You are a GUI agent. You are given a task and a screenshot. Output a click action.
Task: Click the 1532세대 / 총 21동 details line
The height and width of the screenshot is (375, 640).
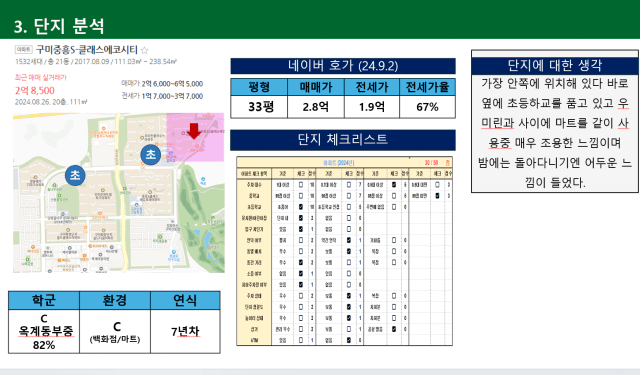point(96,62)
